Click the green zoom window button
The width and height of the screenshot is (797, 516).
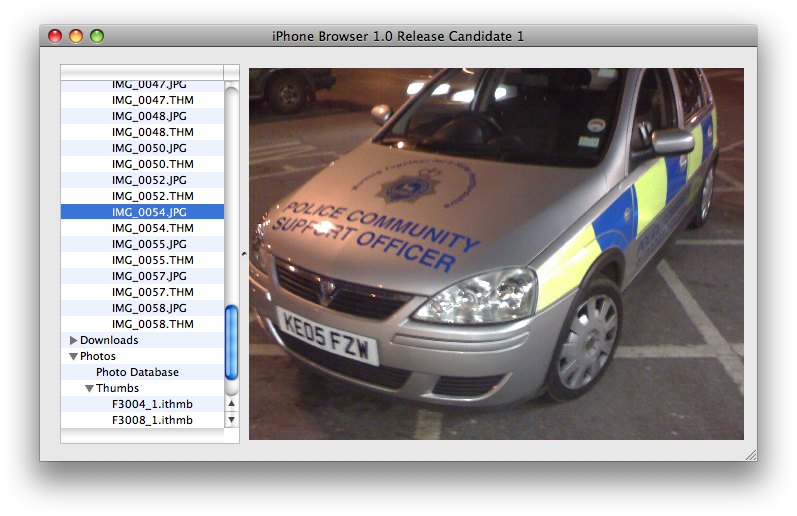[x=97, y=36]
